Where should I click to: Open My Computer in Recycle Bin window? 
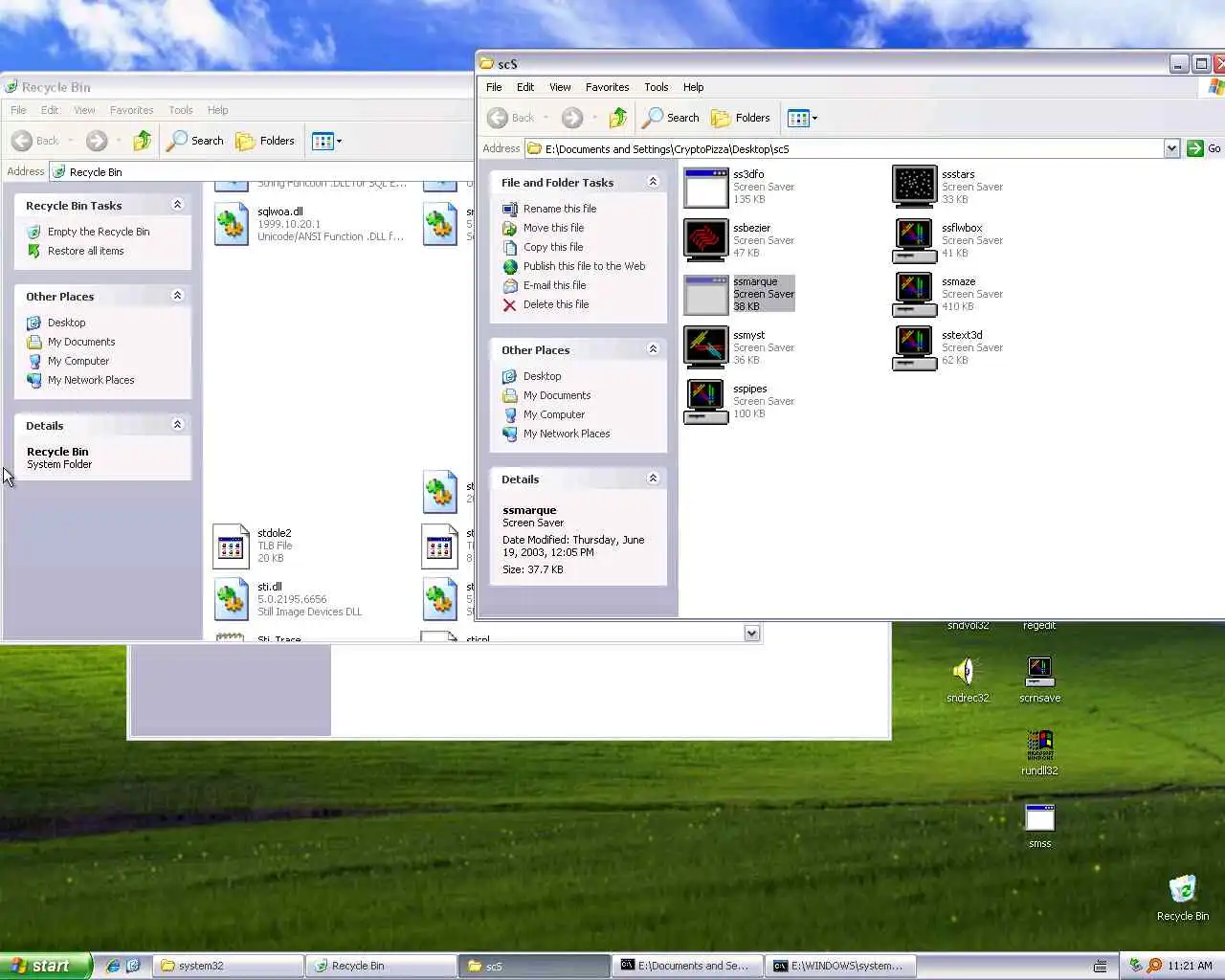(78, 361)
